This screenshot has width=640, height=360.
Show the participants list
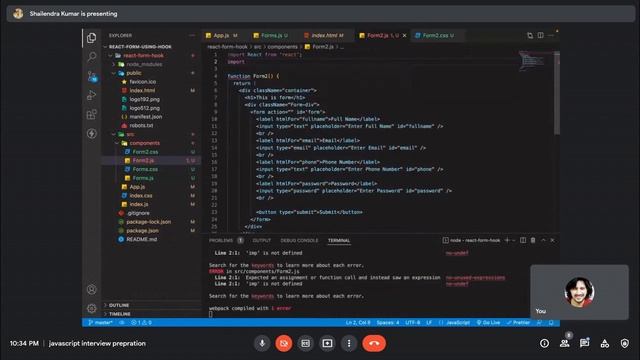(564, 343)
